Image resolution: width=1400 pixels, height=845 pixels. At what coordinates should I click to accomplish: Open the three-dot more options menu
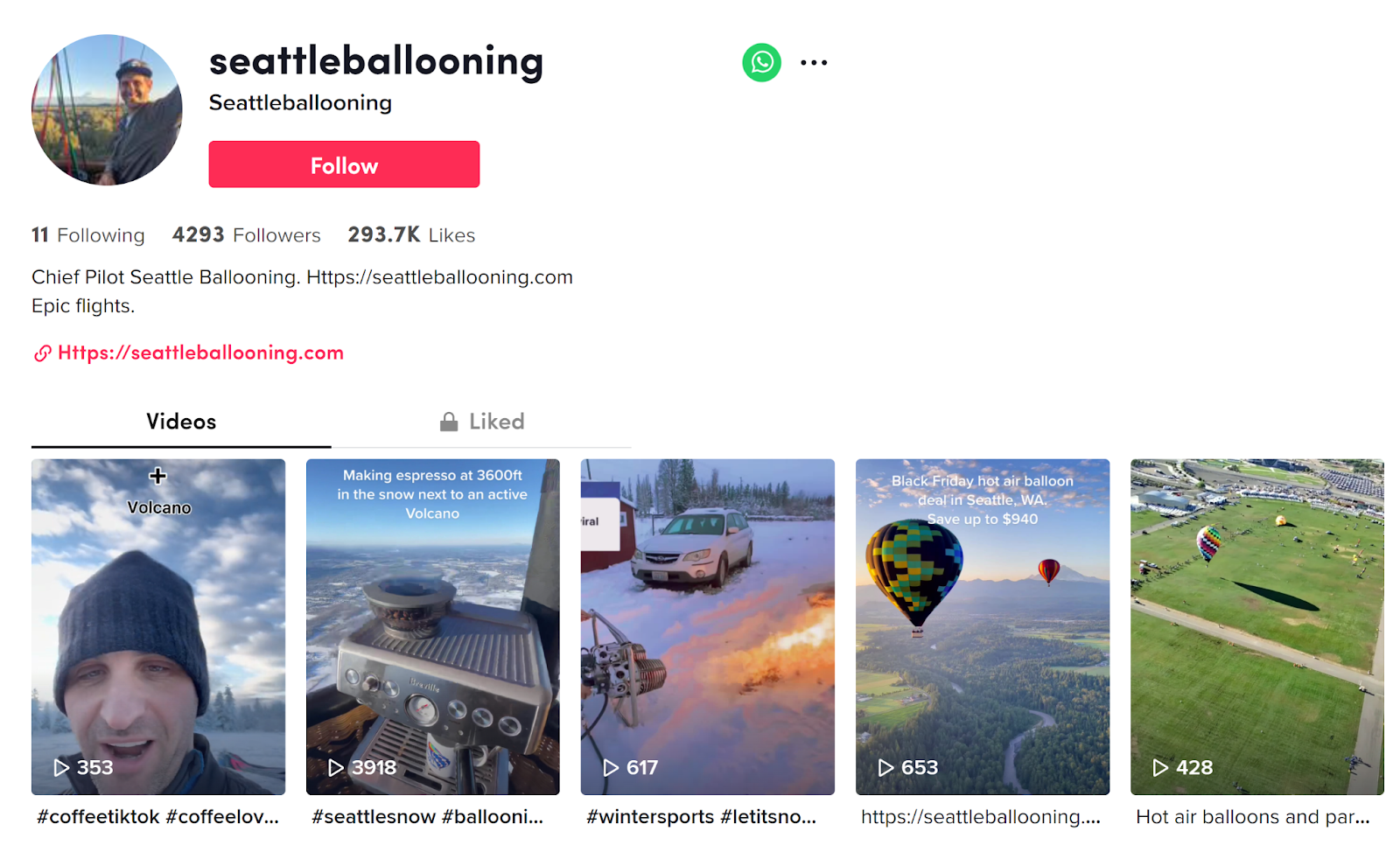[x=814, y=63]
